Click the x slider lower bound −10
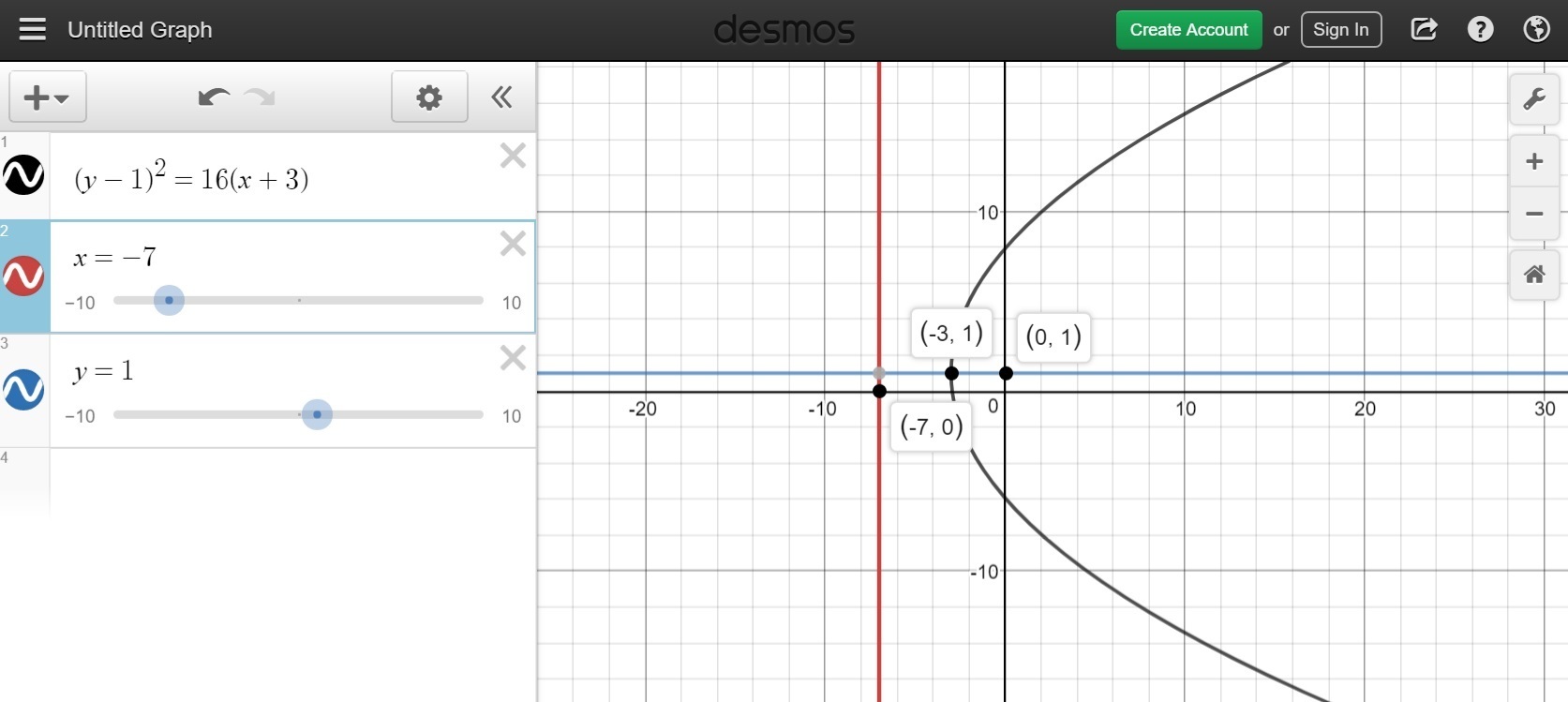Image resolution: width=1568 pixels, height=702 pixels. click(80, 303)
